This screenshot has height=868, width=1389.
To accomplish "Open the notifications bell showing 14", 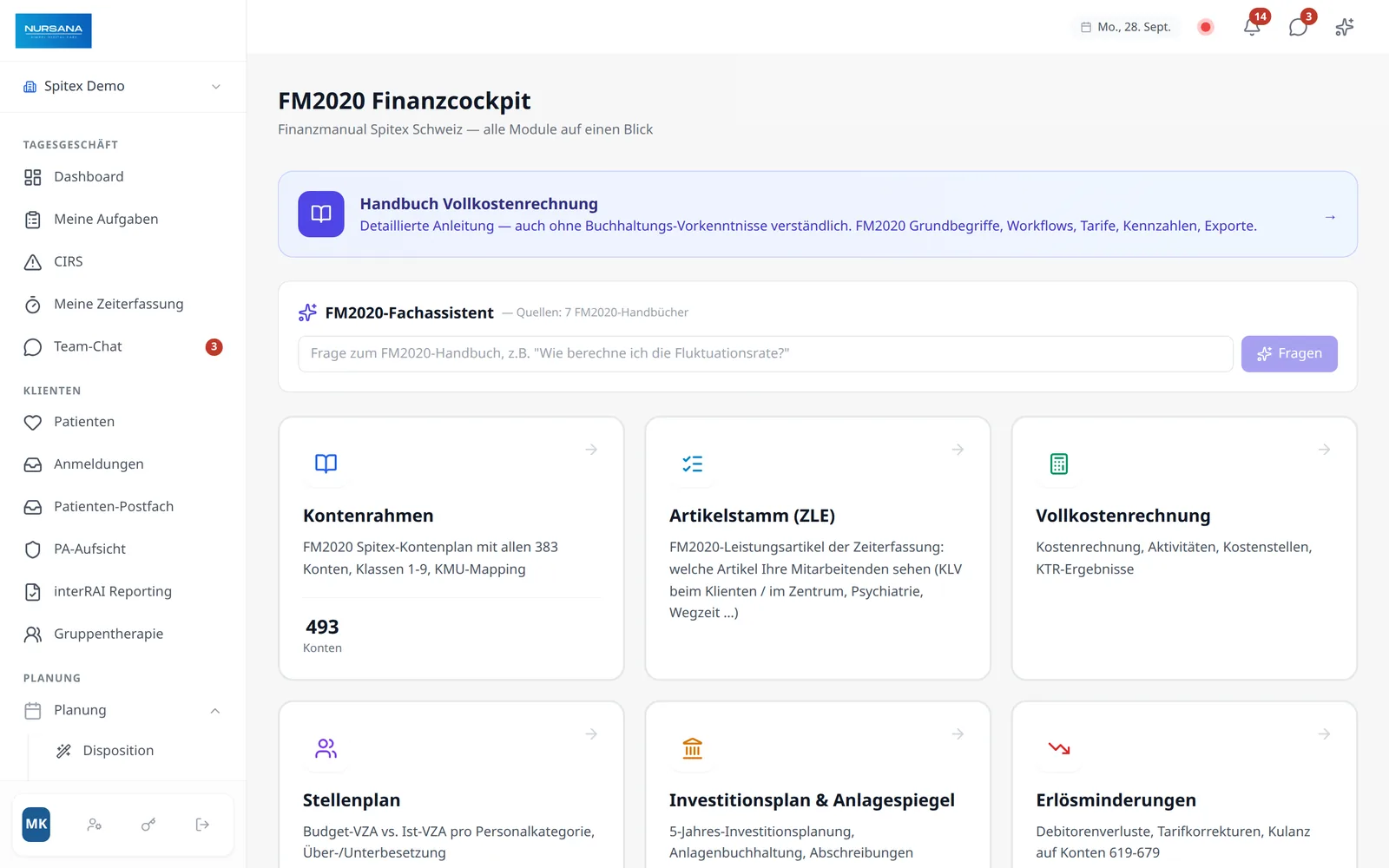I will pyautogui.click(x=1252, y=27).
